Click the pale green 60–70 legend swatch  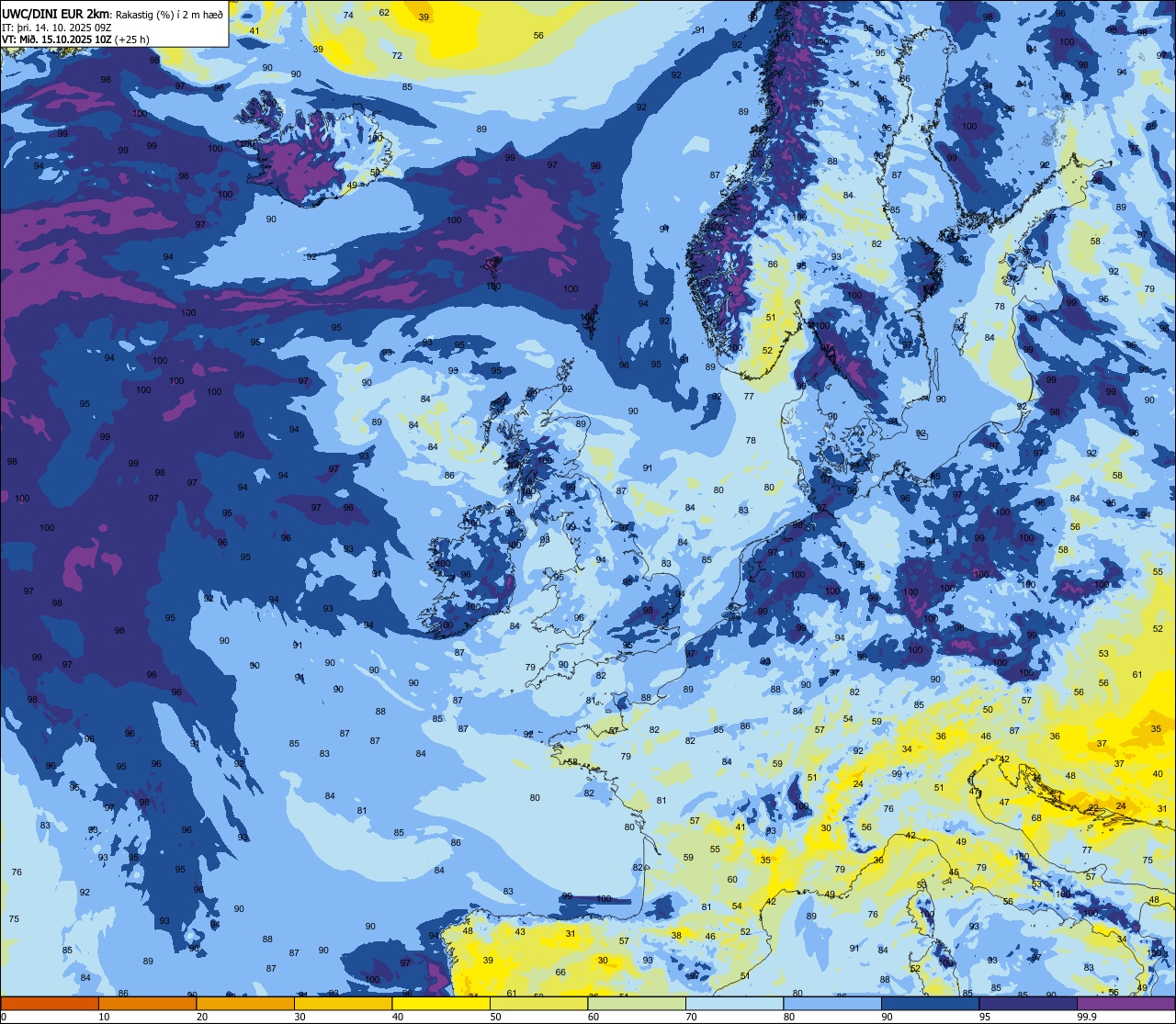[x=637, y=1003]
